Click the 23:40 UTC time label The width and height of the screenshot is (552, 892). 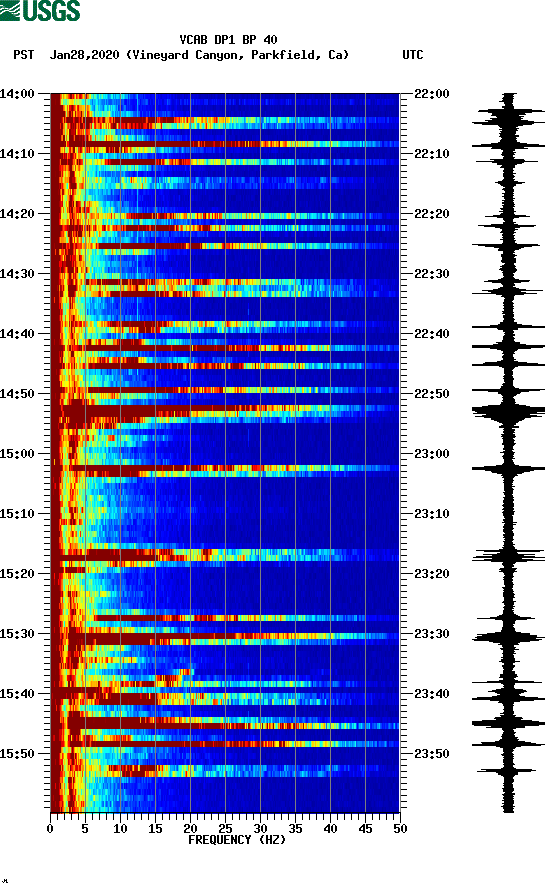[432, 694]
